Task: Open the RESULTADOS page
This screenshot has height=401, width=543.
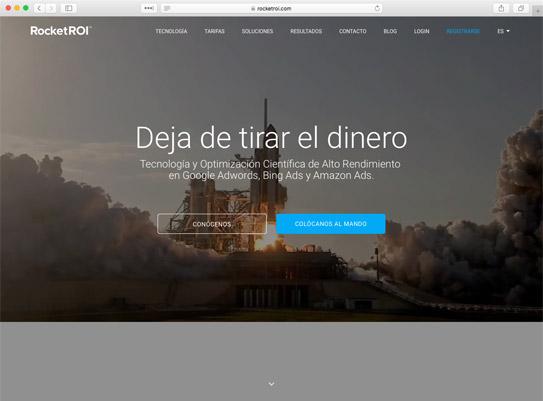Action: 306,31
